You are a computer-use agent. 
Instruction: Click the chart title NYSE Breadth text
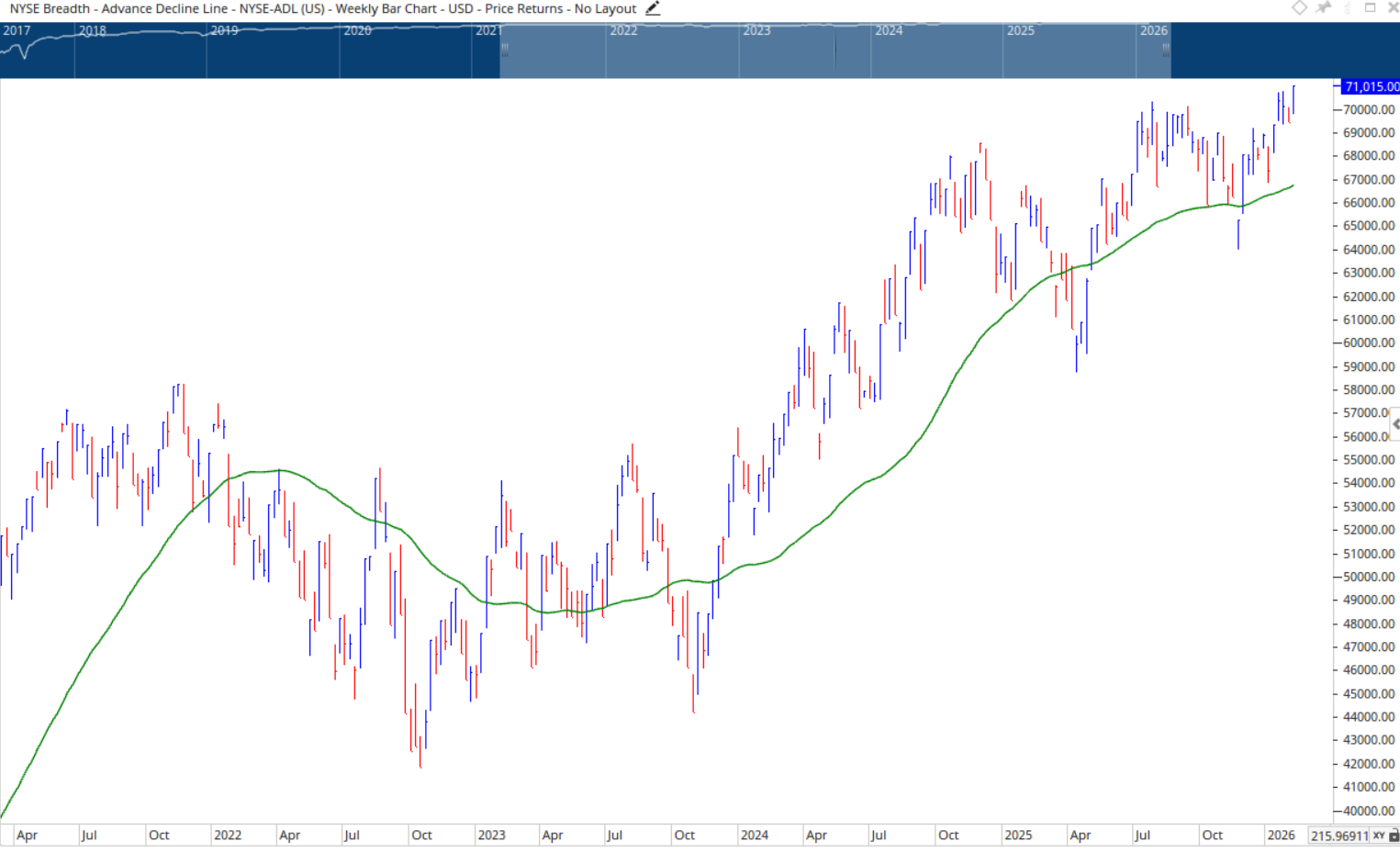(x=50, y=8)
